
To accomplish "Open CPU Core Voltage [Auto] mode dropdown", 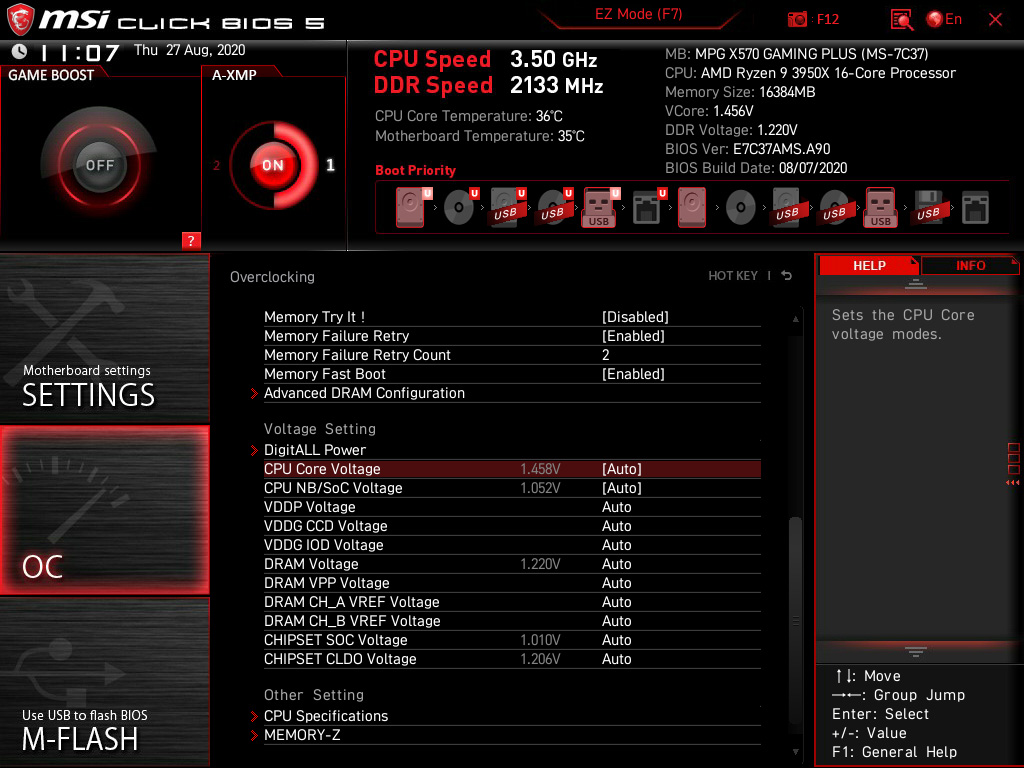I will pos(622,469).
